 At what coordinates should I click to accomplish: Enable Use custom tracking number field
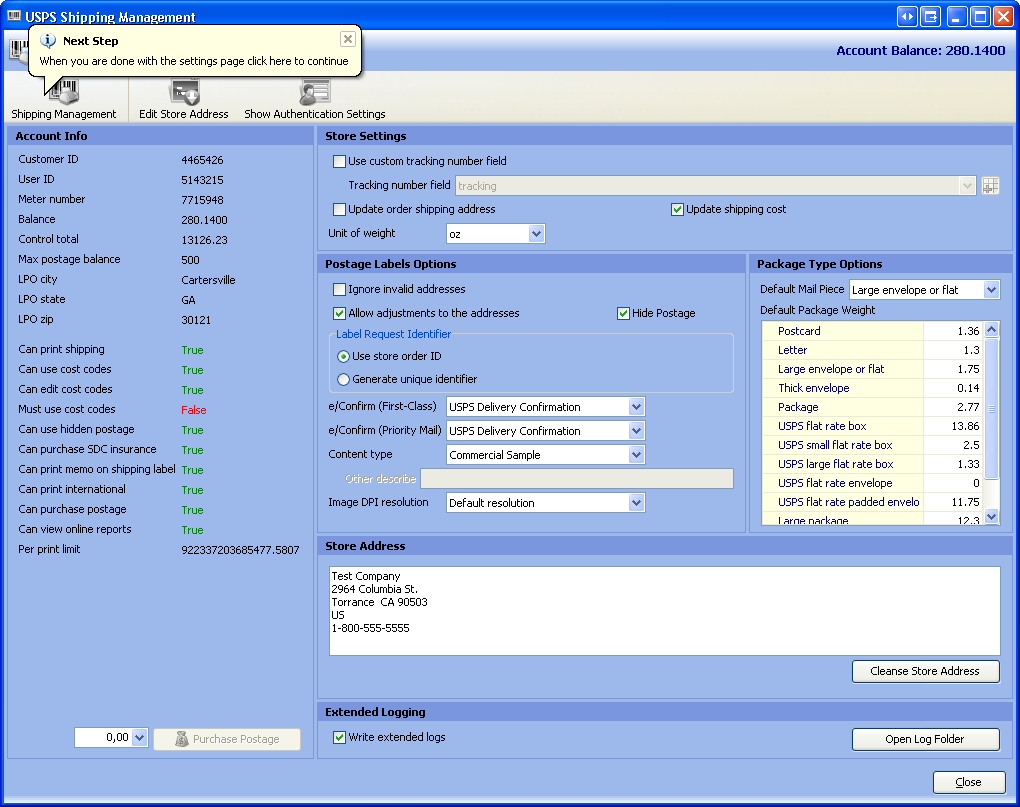click(x=340, y=161)
